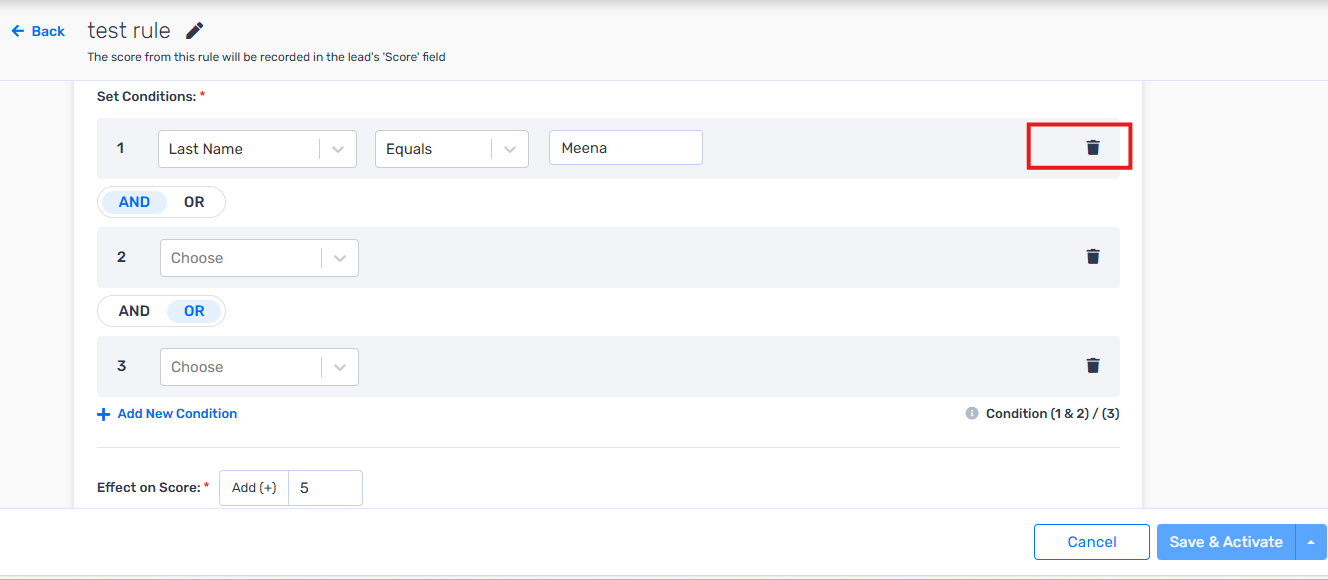1328x580 pixels.
Task: Delete condition 3 with trash icon
Action: point(1093,366)
